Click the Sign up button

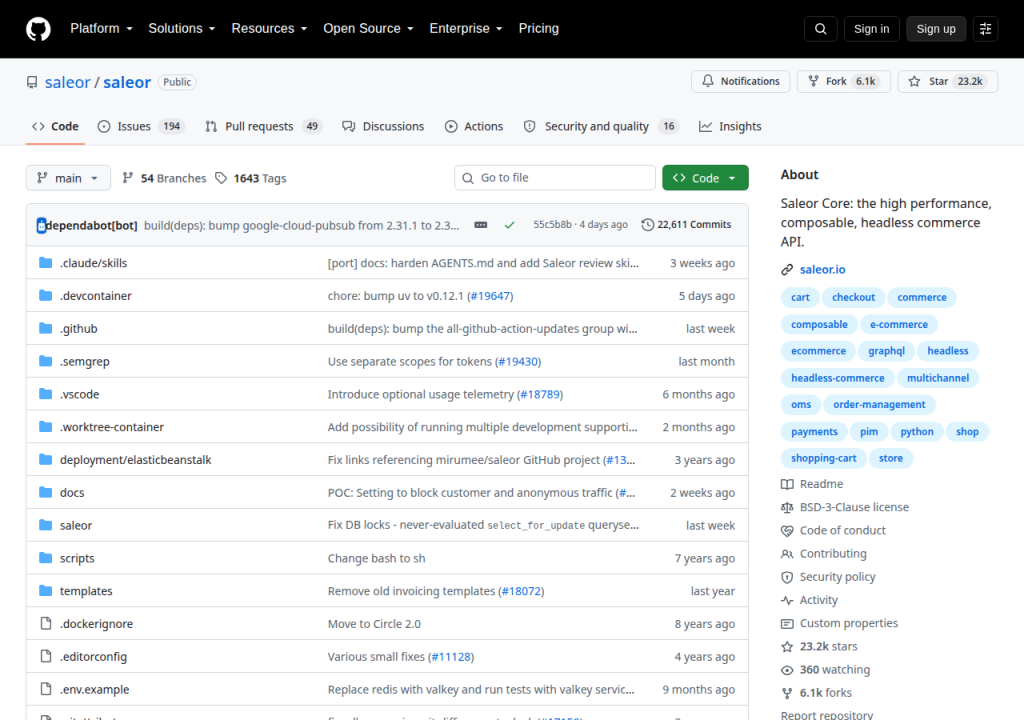point(935,29)
